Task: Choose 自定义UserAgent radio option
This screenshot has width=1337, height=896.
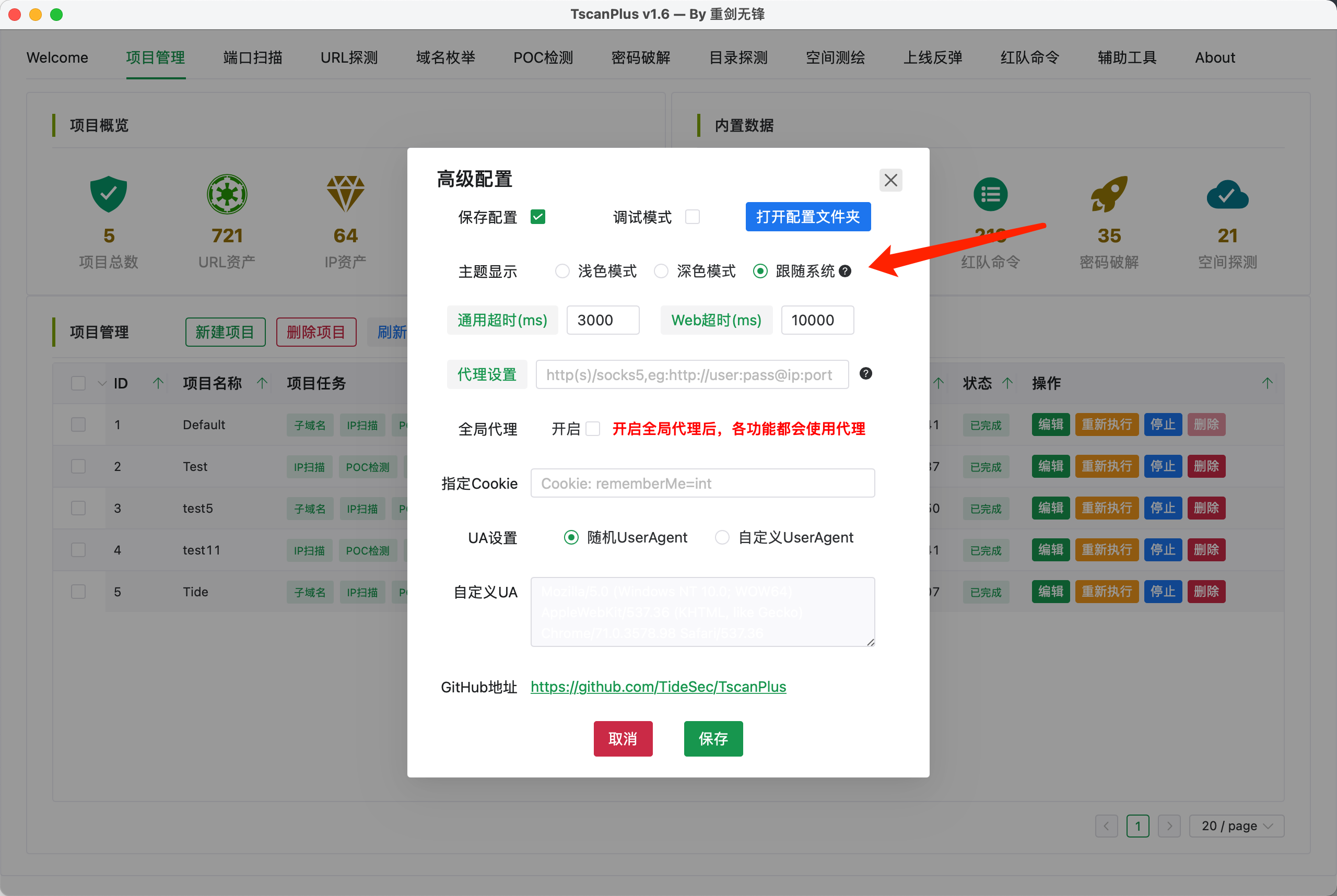Action: (722, 538)
